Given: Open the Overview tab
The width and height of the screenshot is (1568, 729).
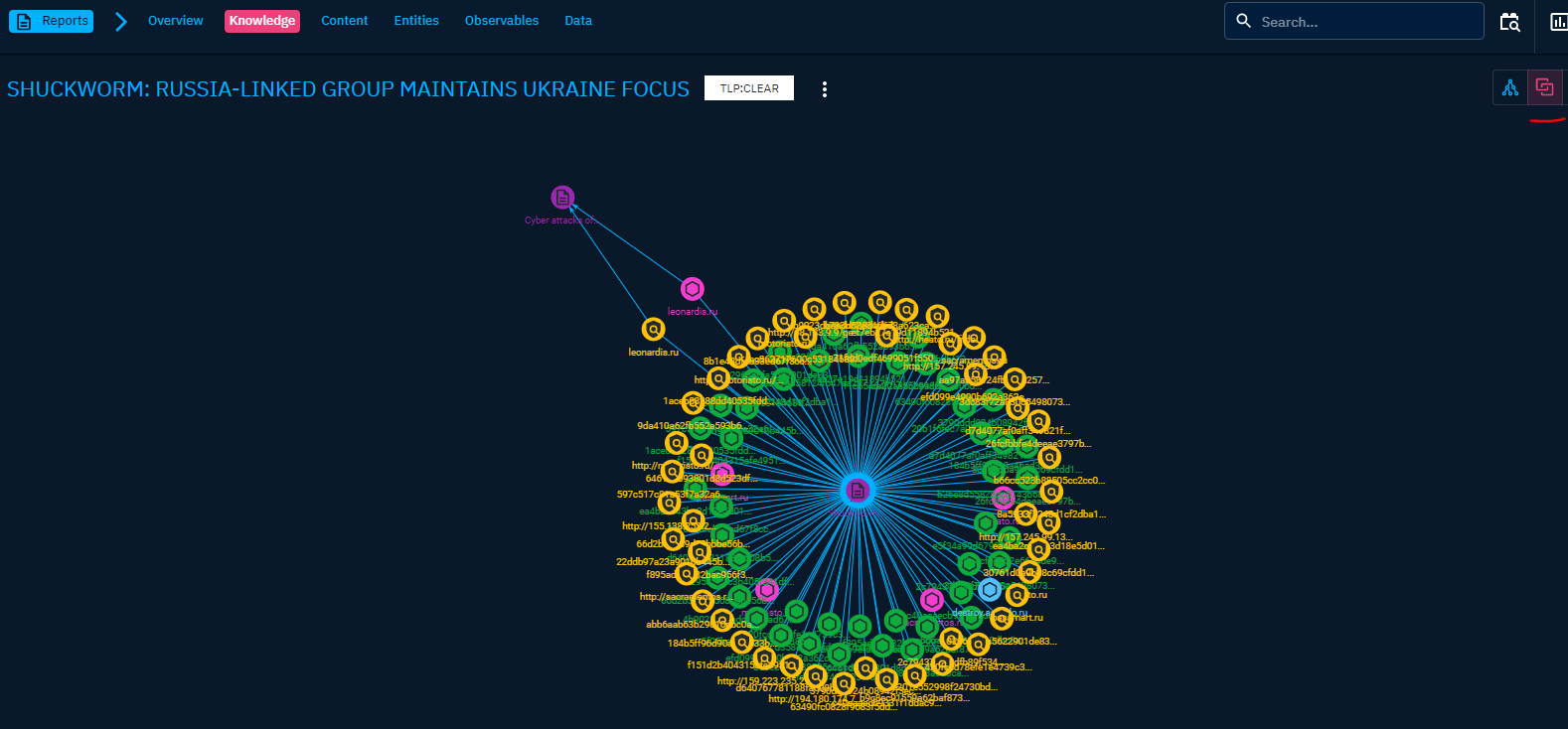Looking at the screenshot, I should click(176, 21).
